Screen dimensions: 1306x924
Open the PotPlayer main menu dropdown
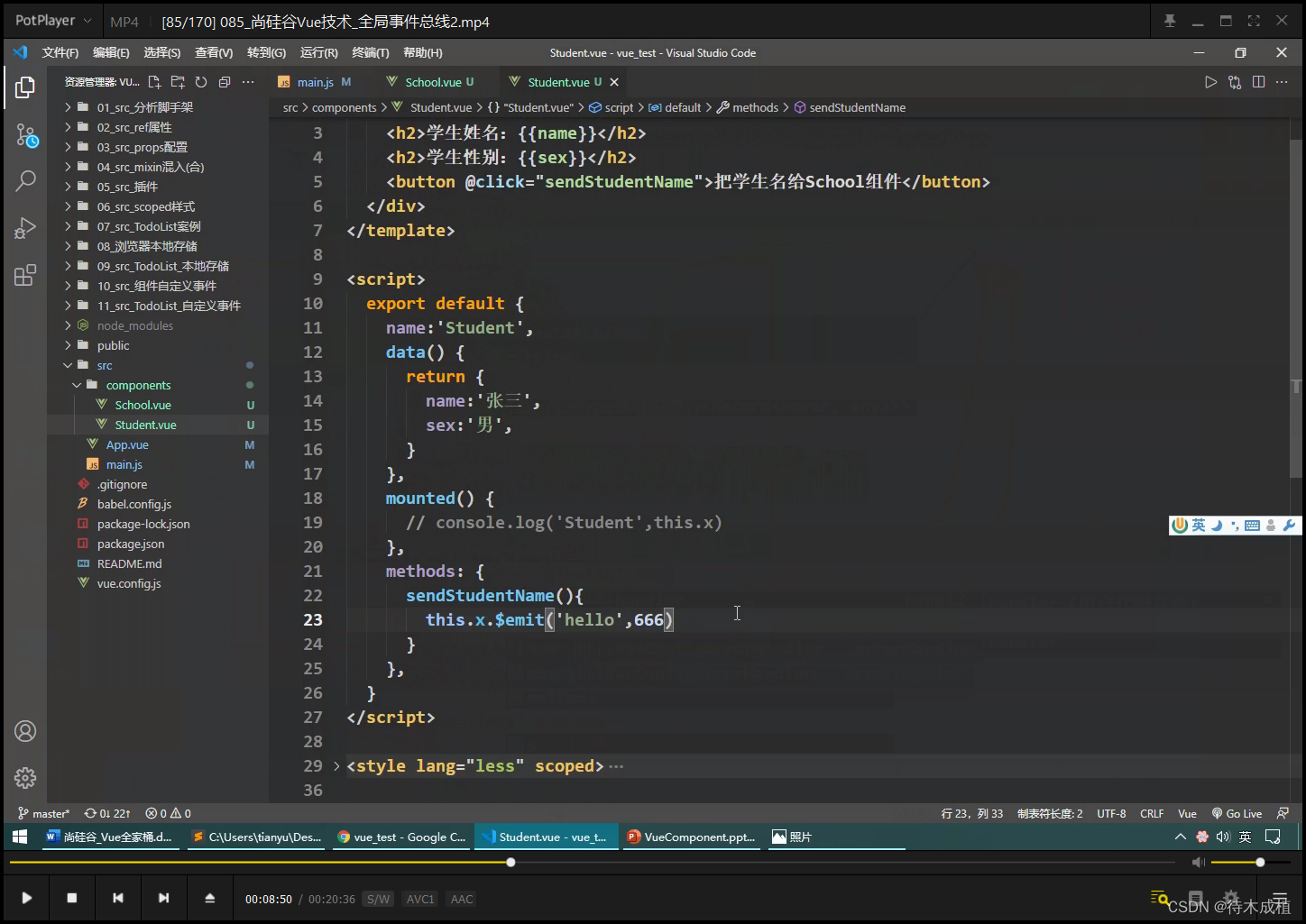pyautogui.click(x=53, y=21)
